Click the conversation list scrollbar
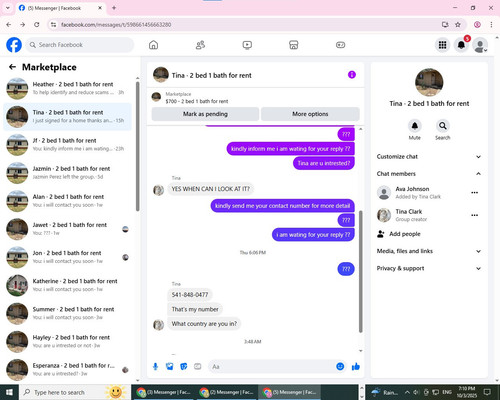The height and width of the screenshot is (400, 500). [x=137, y=147]
